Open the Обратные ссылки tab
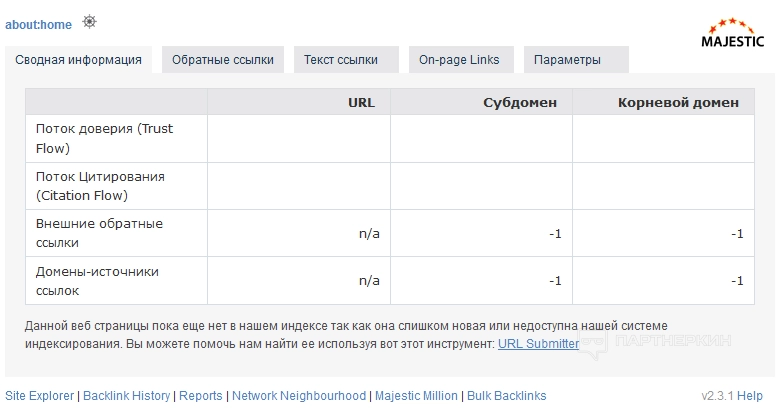The image size is (782, 412). 223,60
